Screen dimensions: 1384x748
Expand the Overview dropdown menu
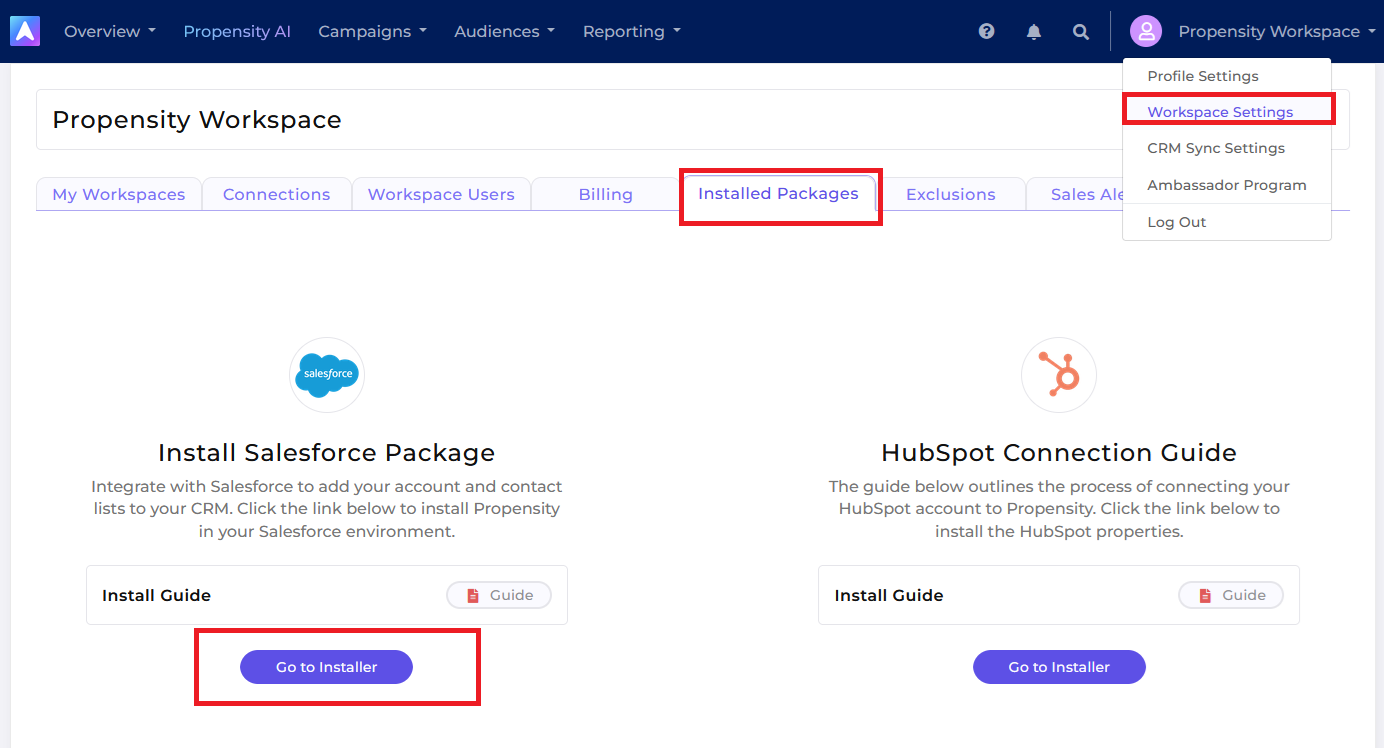pyautogui.click(x=110, y=31)
